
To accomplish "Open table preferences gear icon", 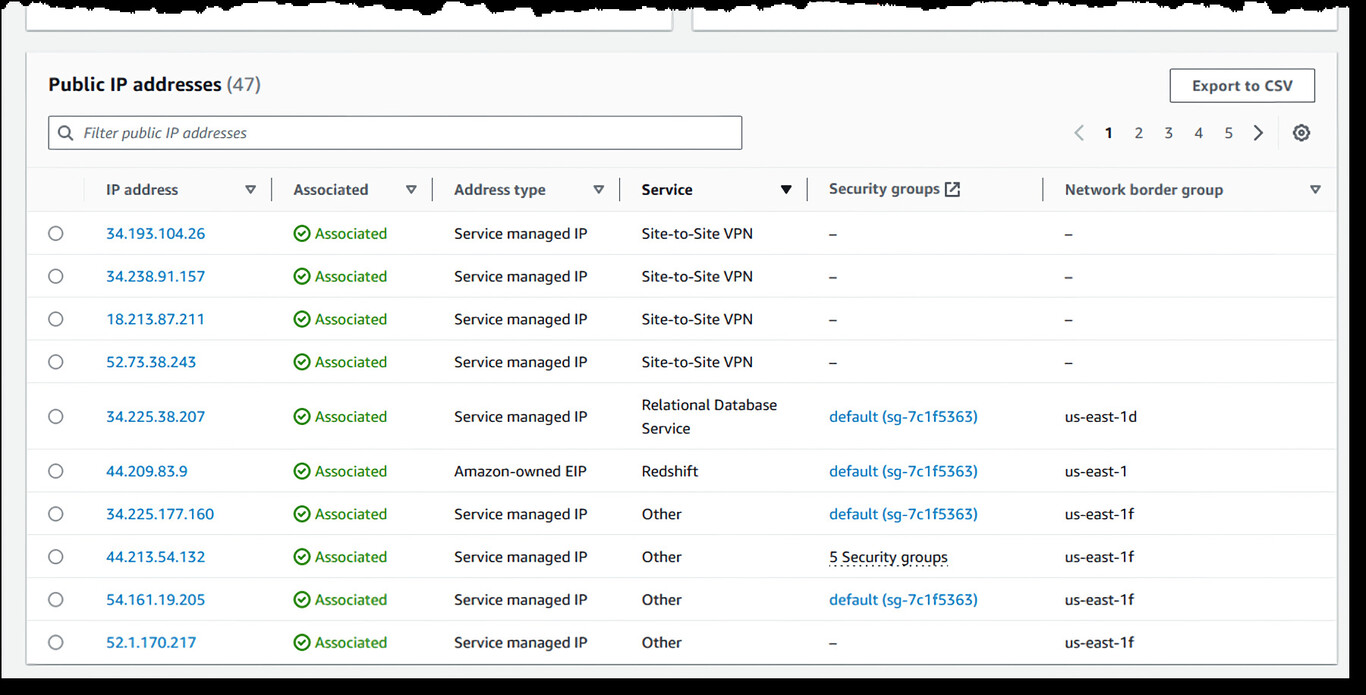I will point(1301,133).
